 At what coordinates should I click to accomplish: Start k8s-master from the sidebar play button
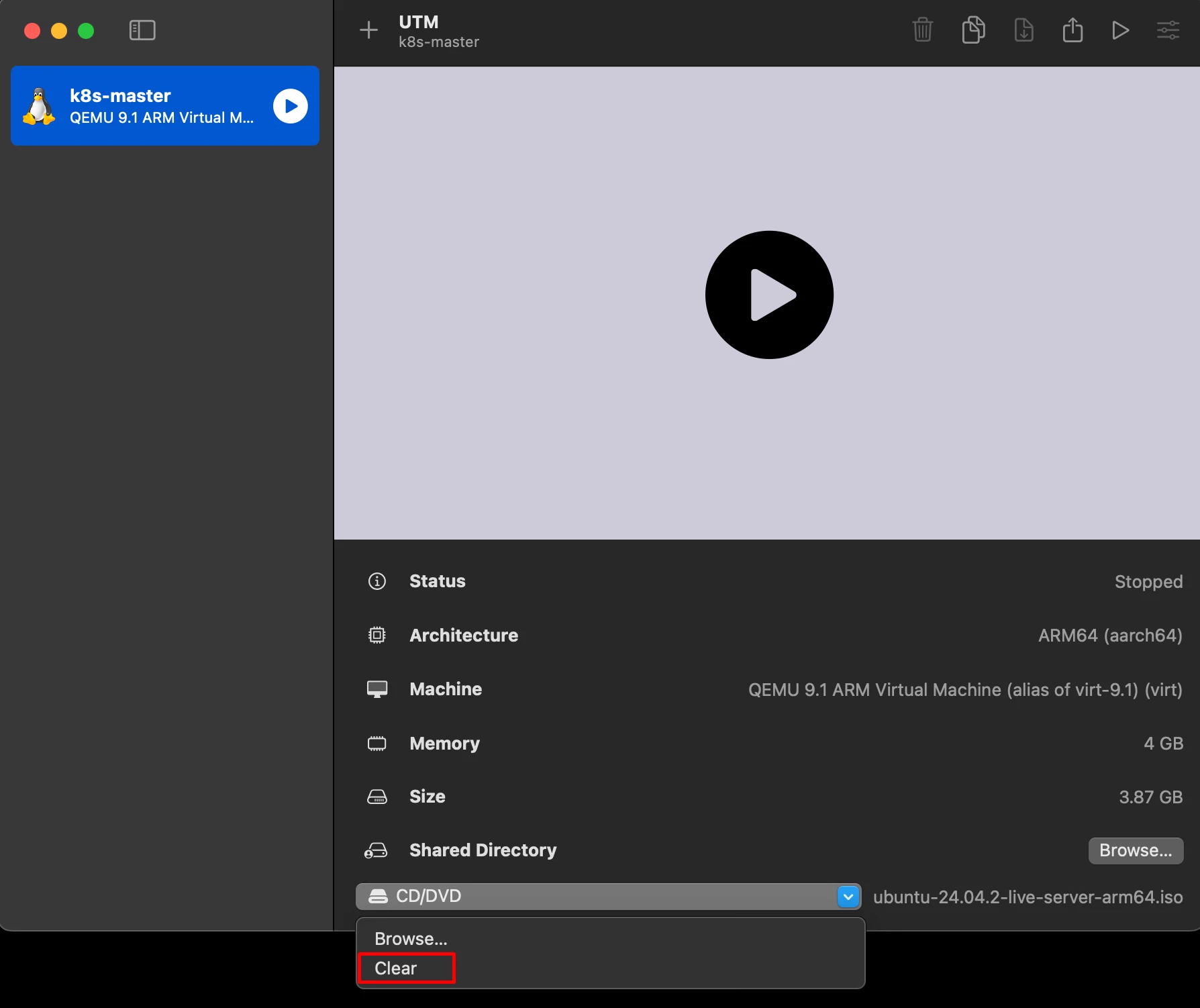pyautogui.click(x=291, y=106)
